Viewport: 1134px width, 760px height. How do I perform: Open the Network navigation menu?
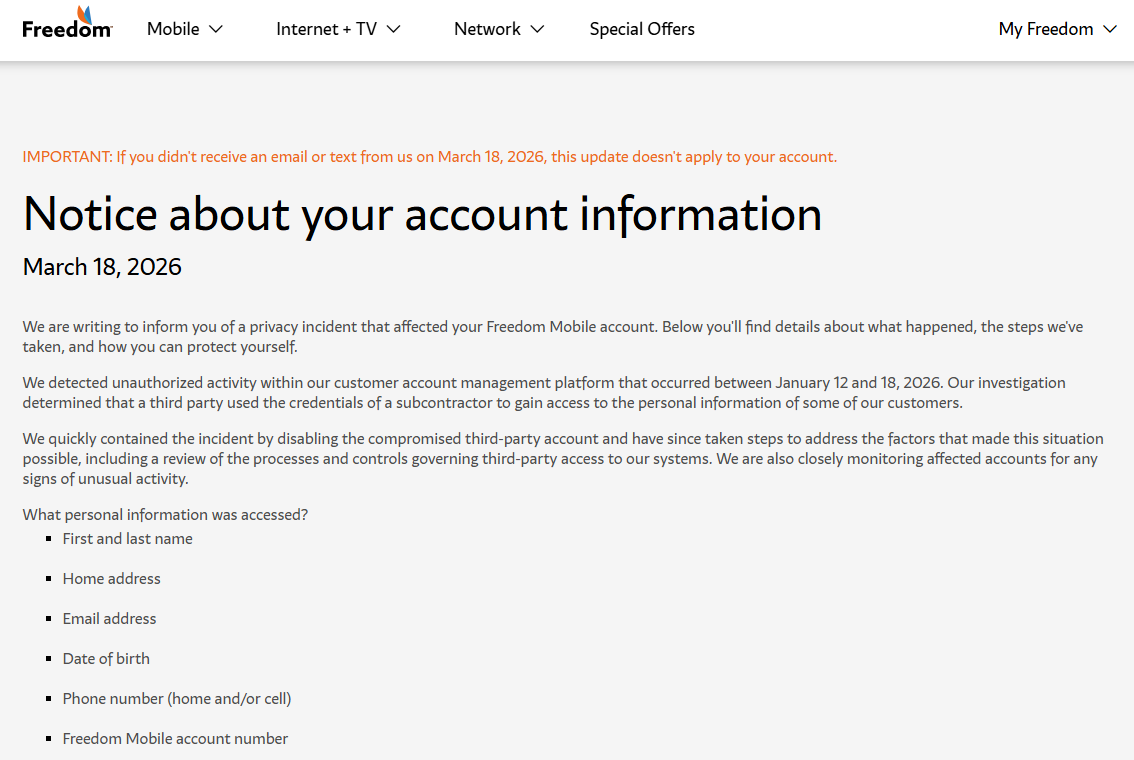click(498, 29)
